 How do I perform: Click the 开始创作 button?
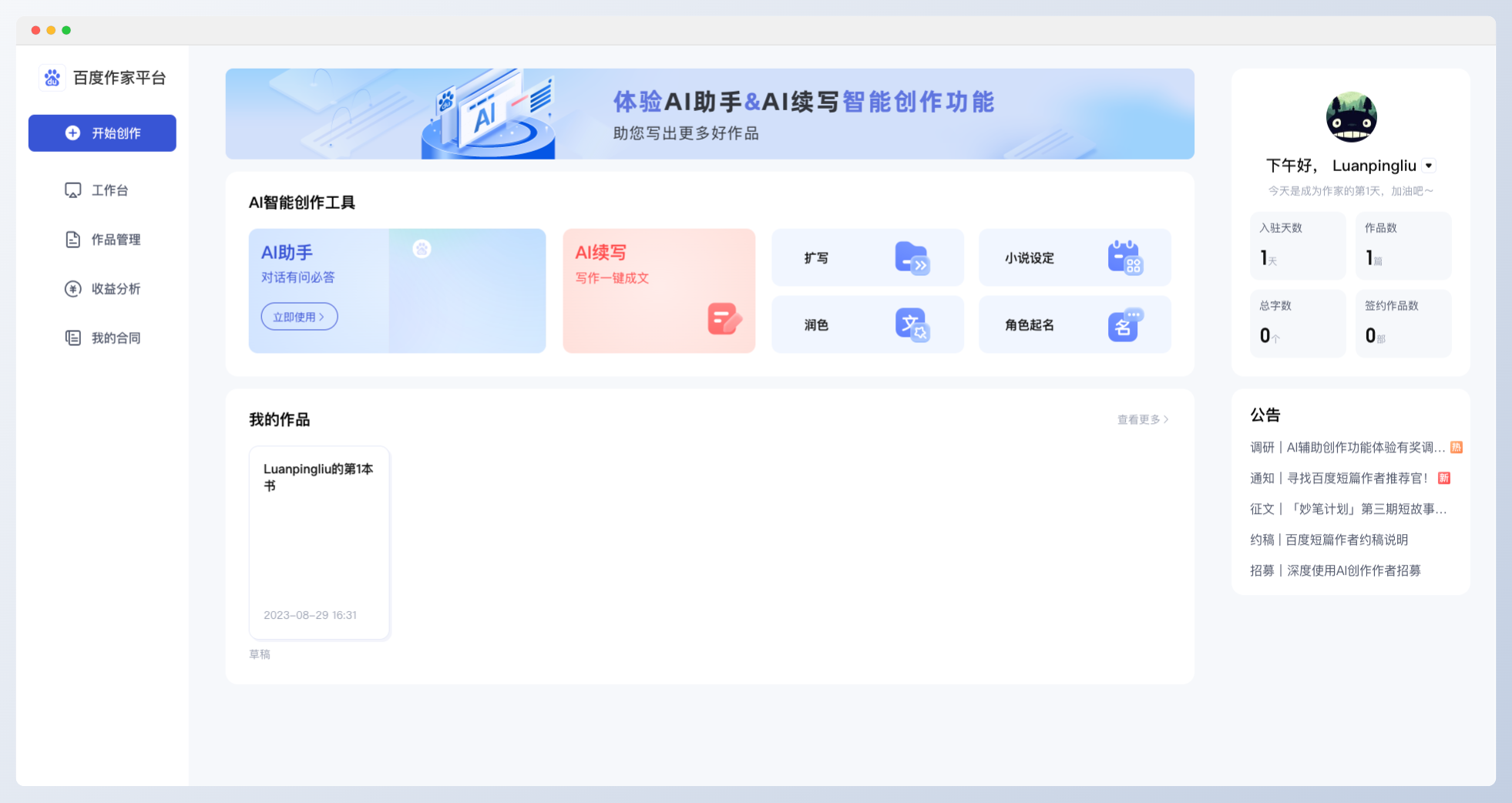pos(102,133)
